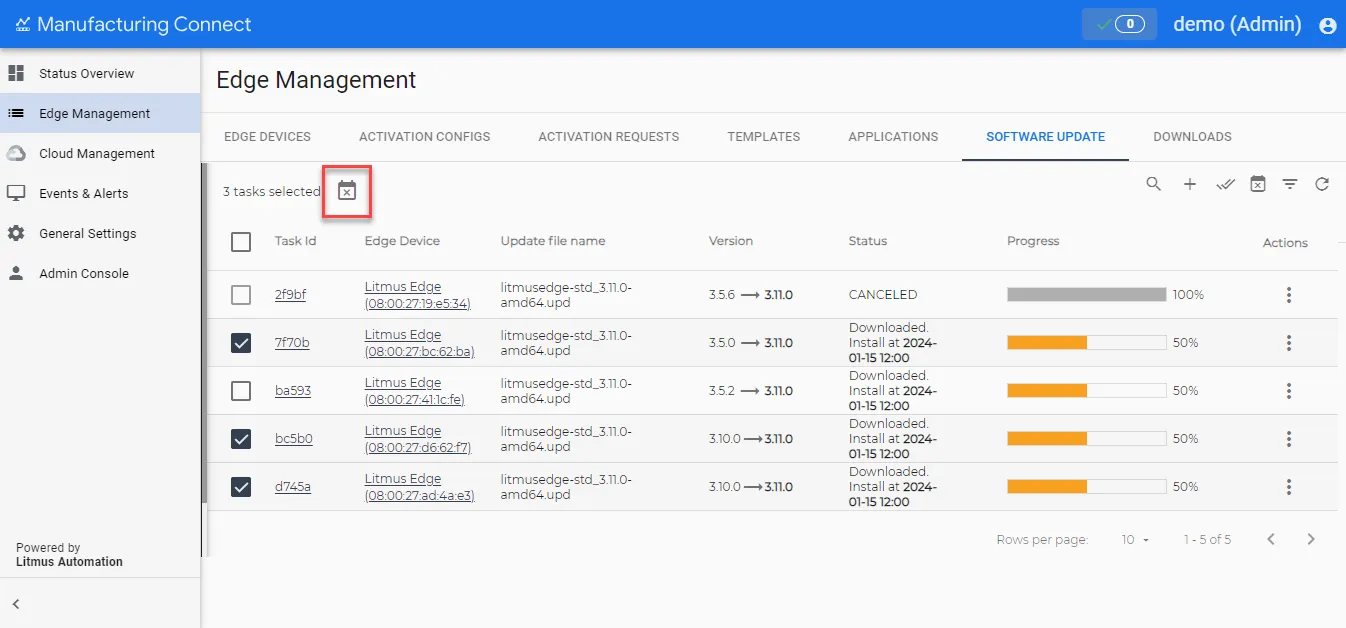The image size is (1346, 628).
Task: Check the checkbox for task 2f9bf
Action: pos(241,295)
